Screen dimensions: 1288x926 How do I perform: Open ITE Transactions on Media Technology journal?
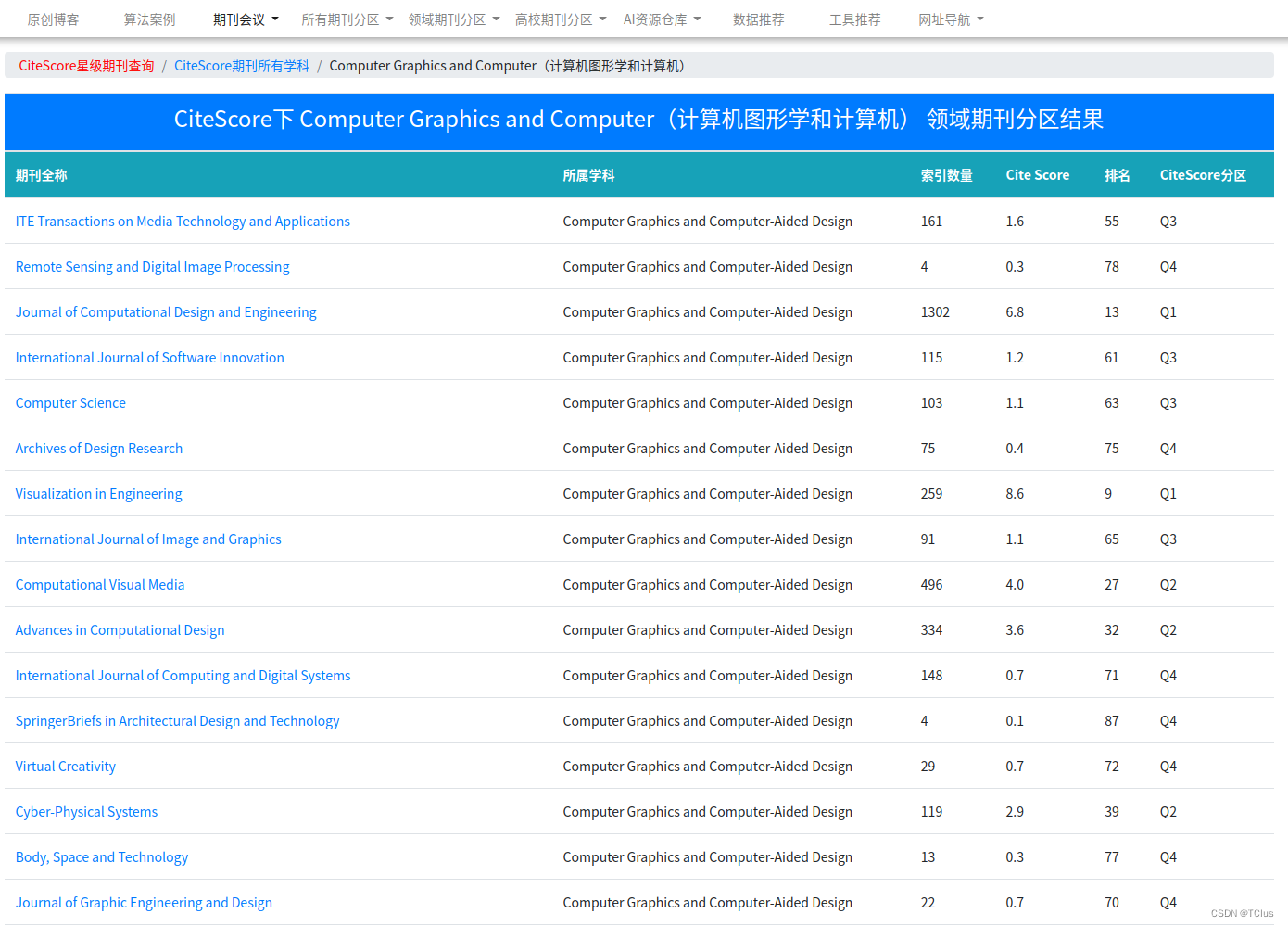tap(183, 222)
